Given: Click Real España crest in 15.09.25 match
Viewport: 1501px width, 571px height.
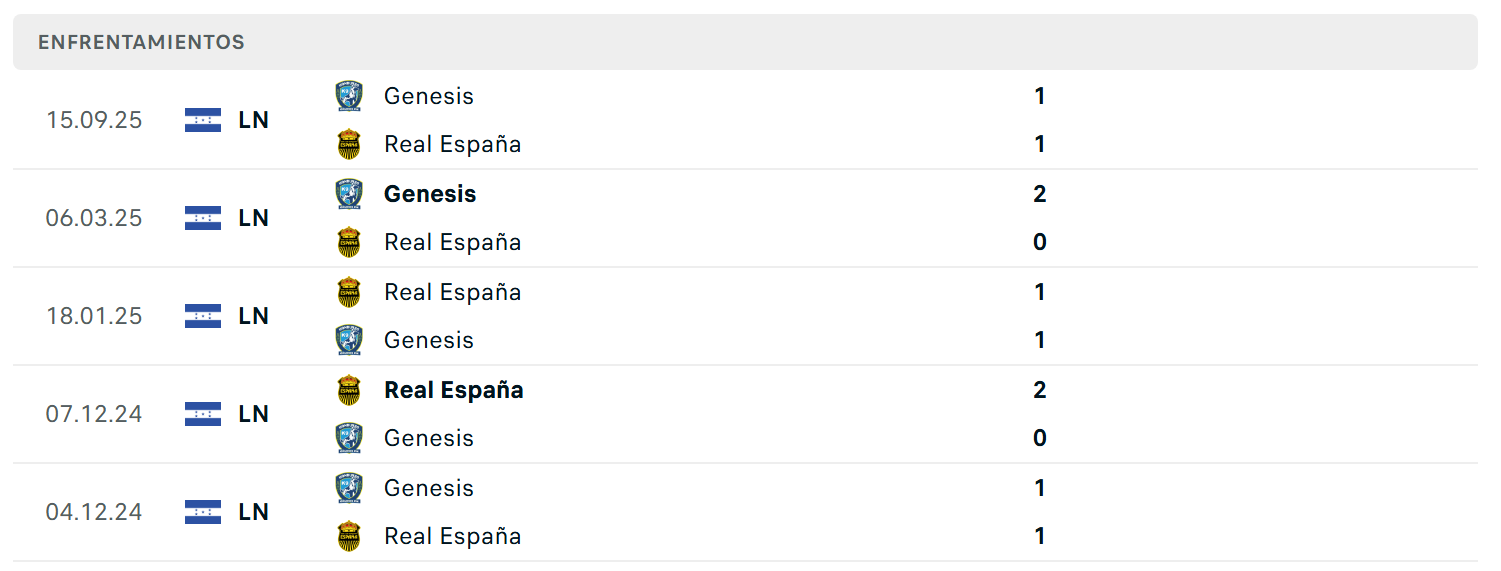Looking at the screenshot, I should pos(349,144).
